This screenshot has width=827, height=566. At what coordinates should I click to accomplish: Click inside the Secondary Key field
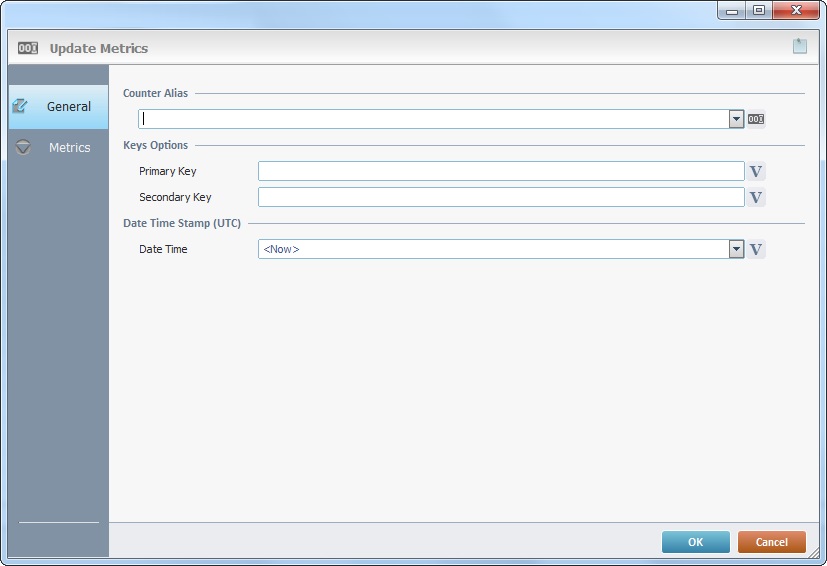500,197
